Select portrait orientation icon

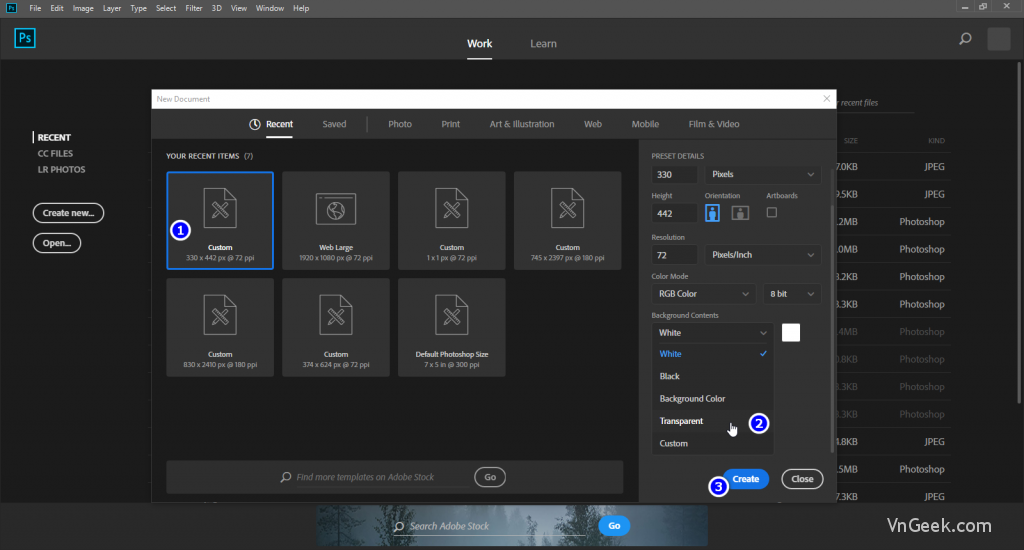coord(712,213)
